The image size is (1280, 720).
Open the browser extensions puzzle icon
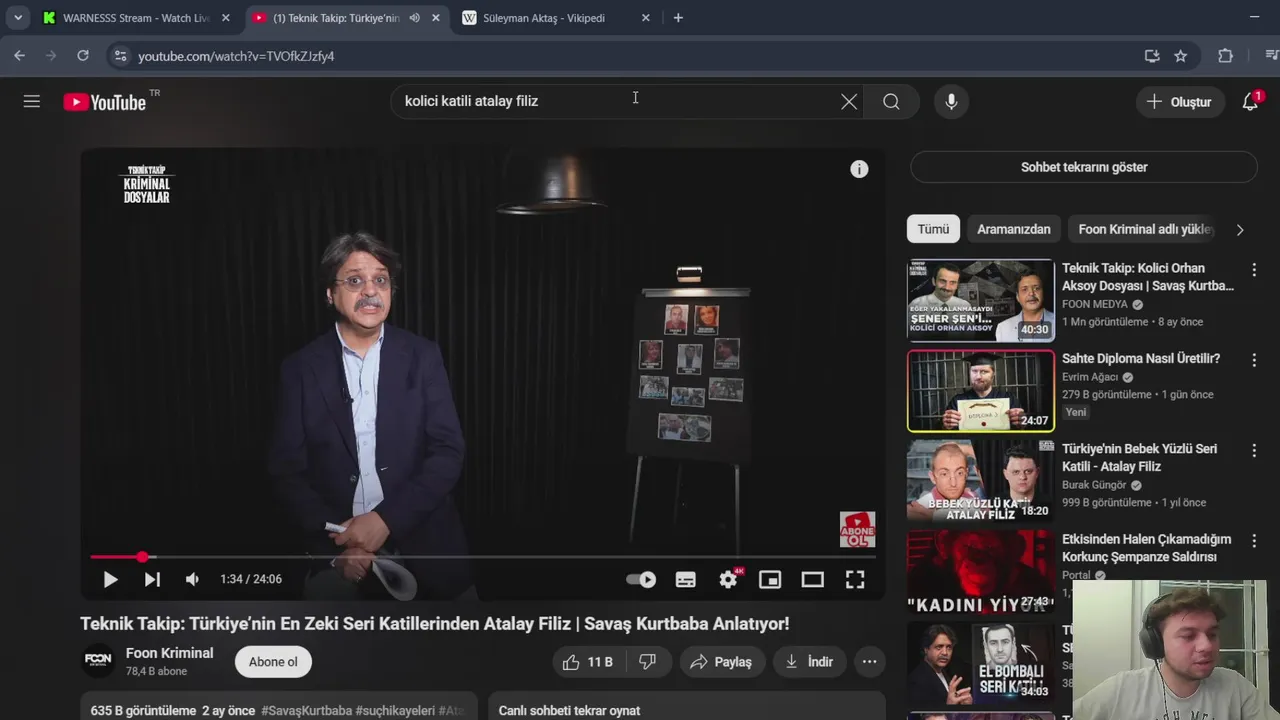click(x=1225, y=56)
